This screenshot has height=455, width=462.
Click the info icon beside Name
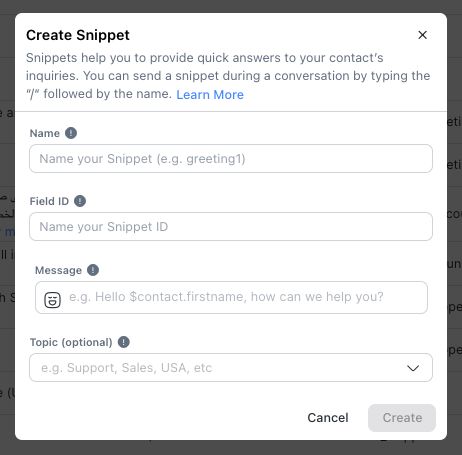pos(71,133)
